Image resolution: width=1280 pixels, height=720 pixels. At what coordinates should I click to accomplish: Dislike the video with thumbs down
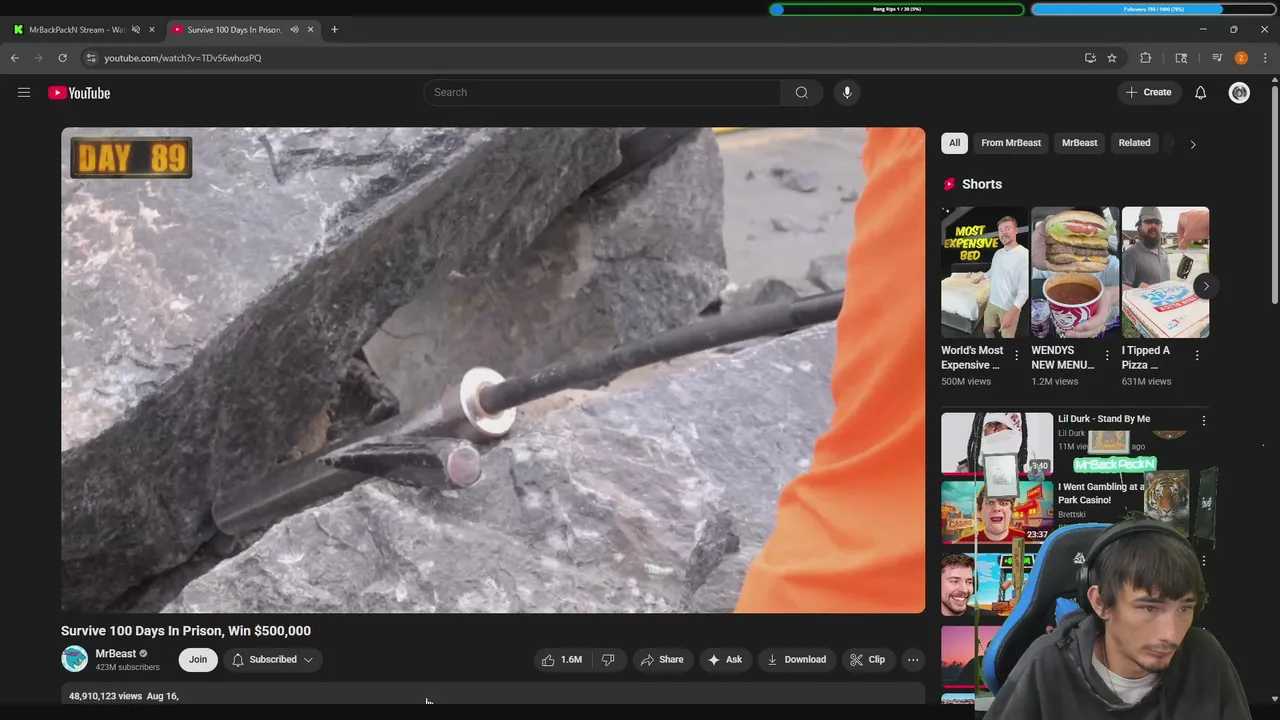click(608, 659)
